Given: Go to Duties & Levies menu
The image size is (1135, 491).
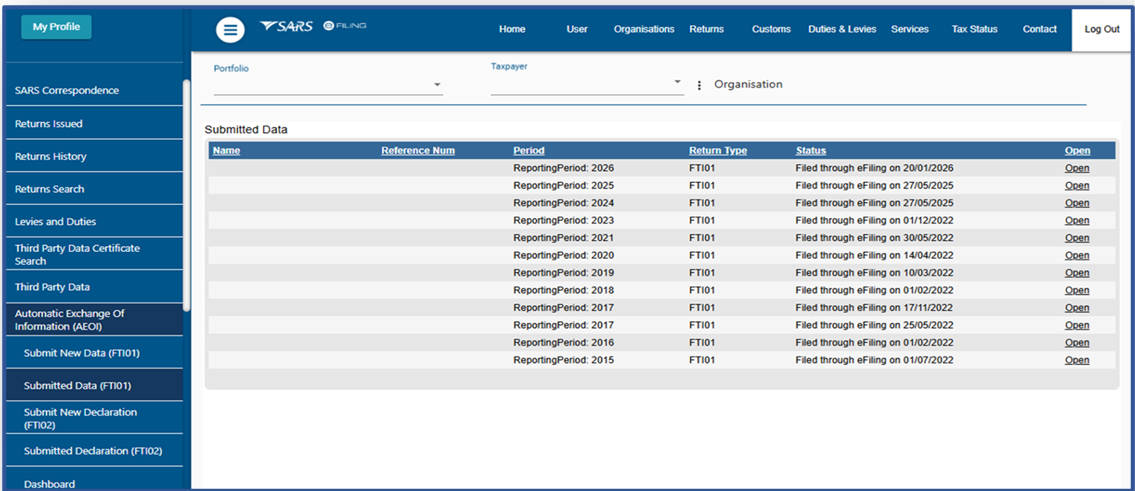Looking at the screenshot, I should tap(841, 29).
